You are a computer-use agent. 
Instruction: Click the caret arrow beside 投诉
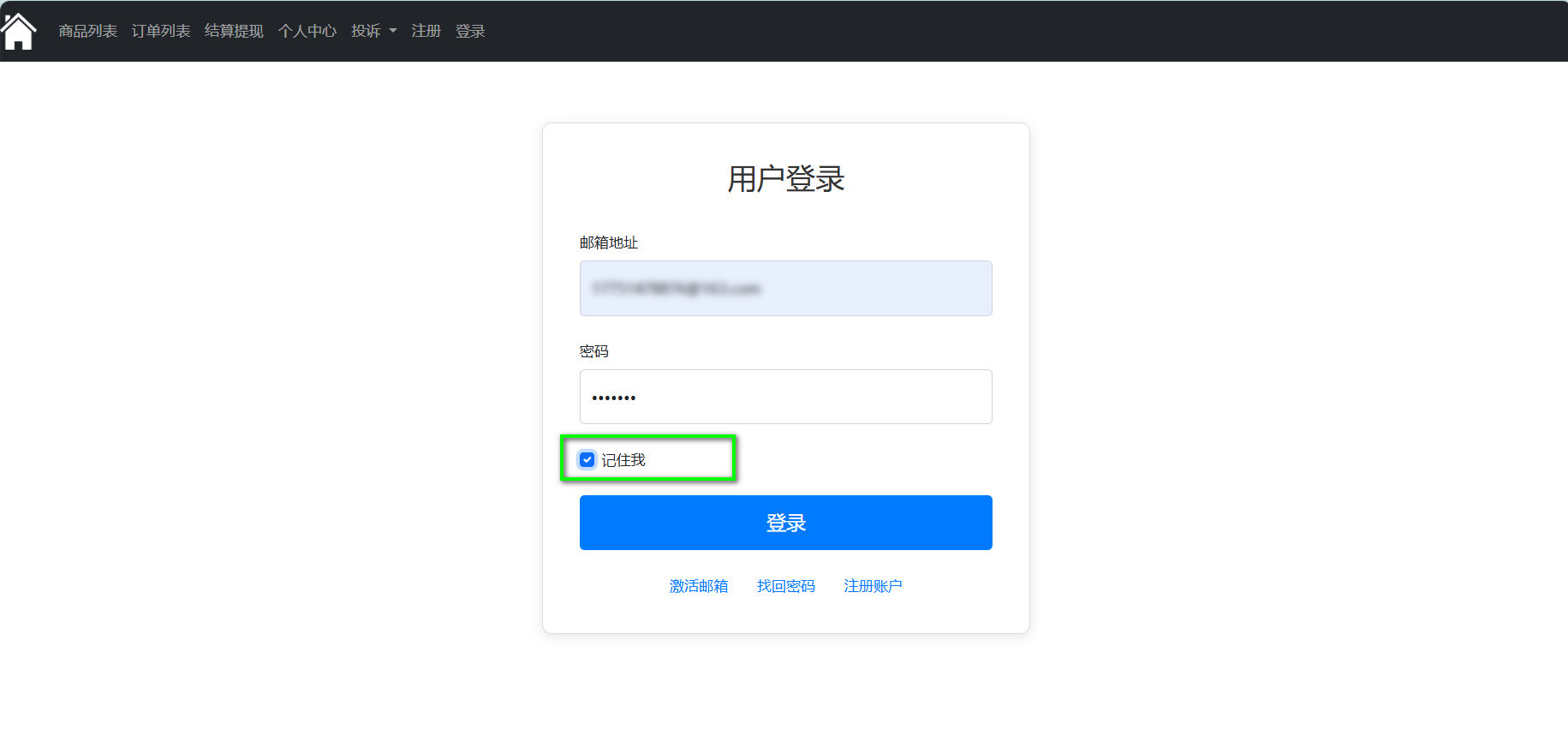click(x=393, y=32)
